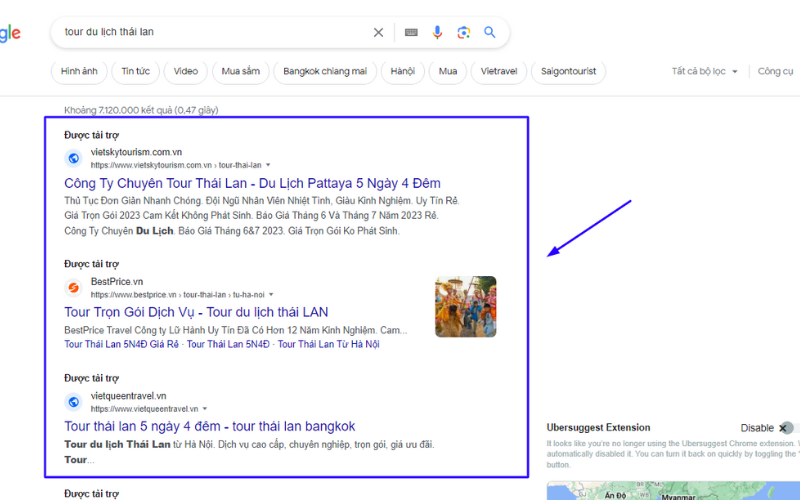800x500 pixels.
Task: Select the 'Mua' suggestion chip
Action: click(x=448, y=71)
